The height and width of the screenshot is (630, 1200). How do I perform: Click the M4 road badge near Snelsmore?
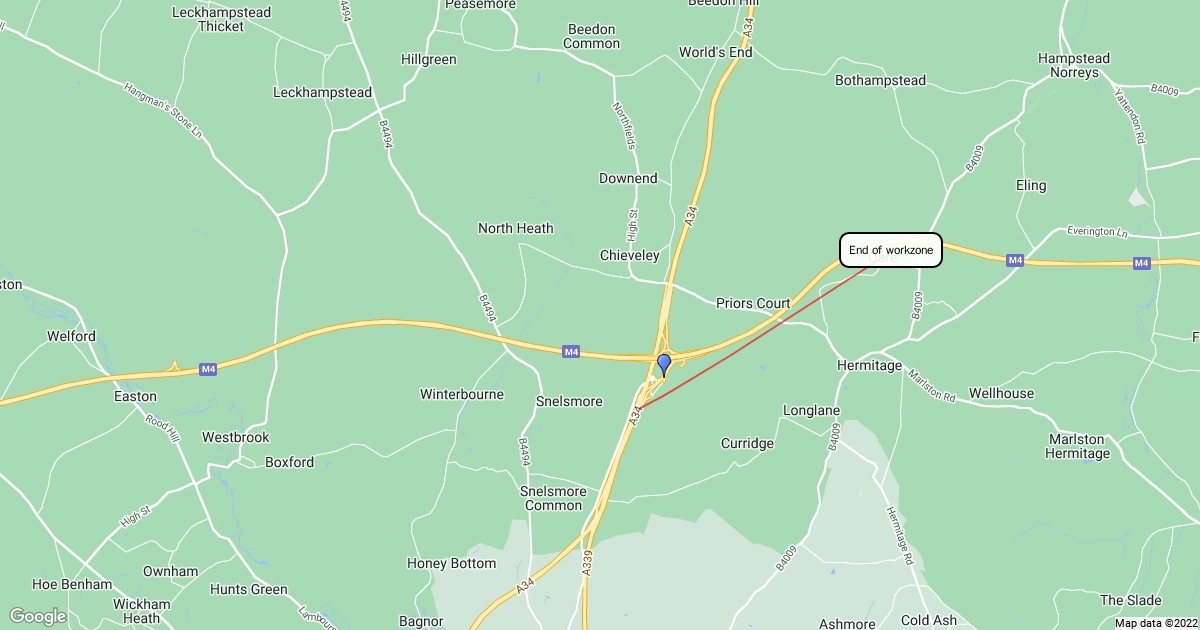tap(571, 351)
